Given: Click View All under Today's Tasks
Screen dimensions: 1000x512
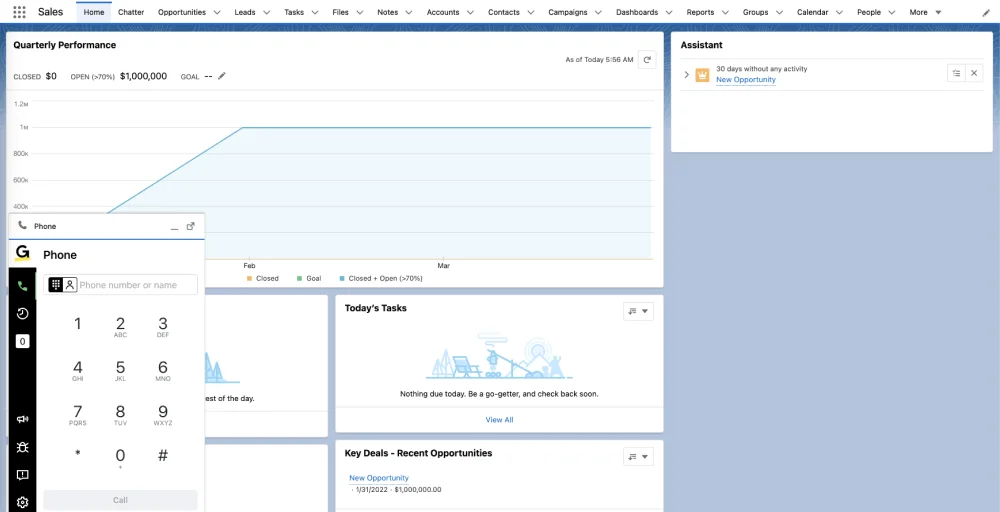Looking at the screenshot, I should [x=499, y=420].
